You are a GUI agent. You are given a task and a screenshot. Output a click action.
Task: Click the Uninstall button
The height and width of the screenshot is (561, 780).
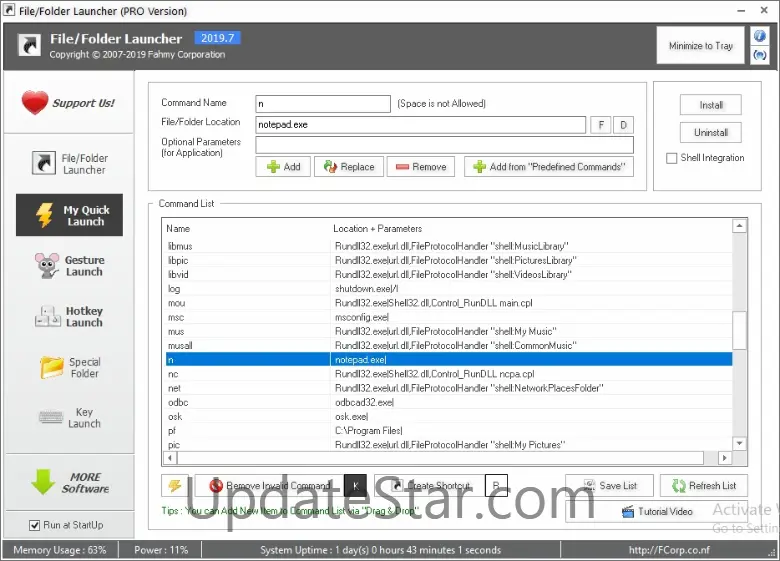coord(710,132)
